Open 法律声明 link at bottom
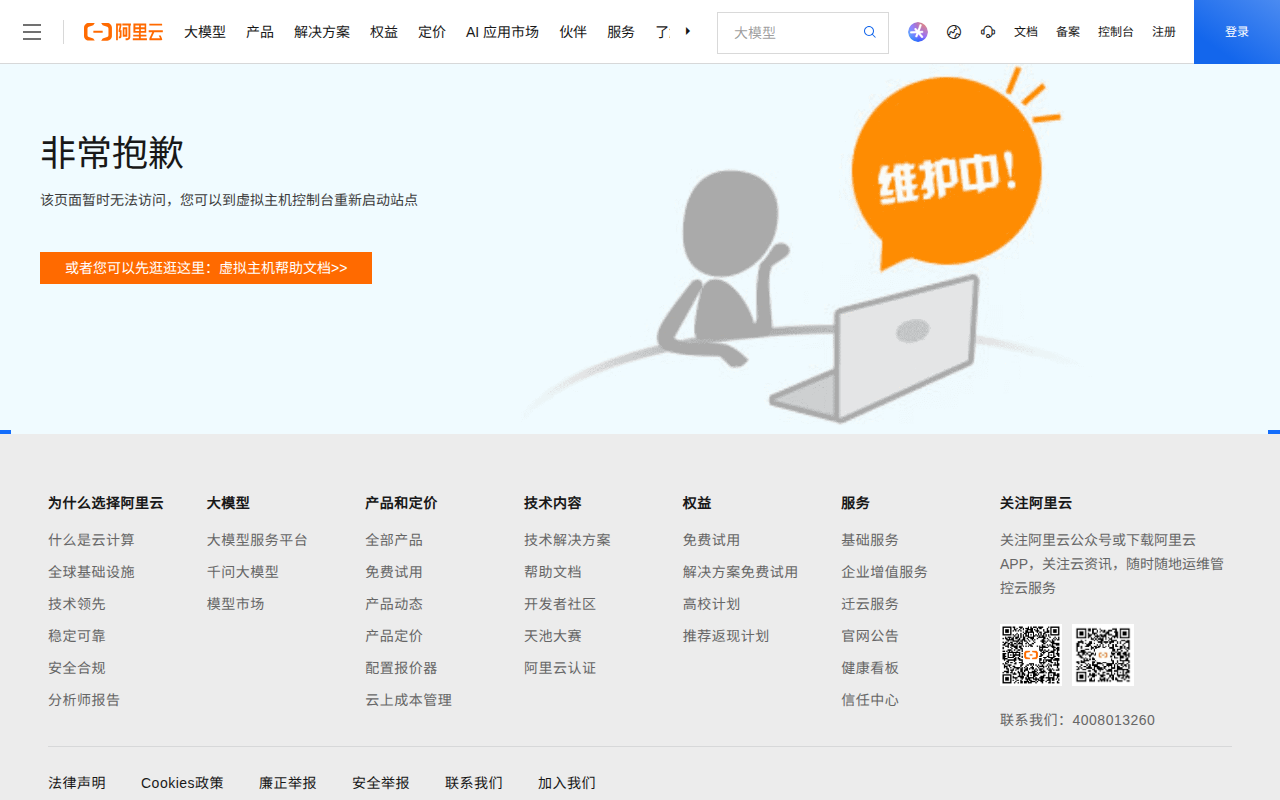 click(x=77, y=783)
